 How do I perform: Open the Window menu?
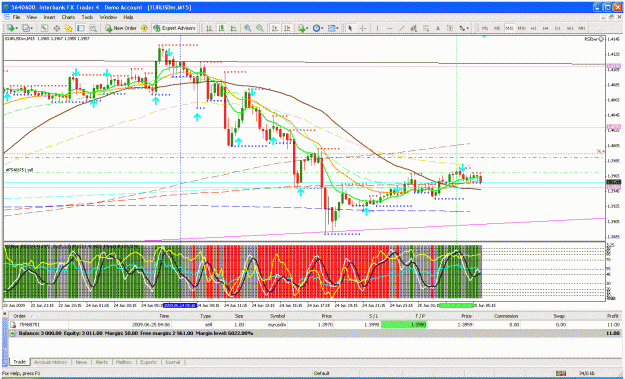(x=108, y=18)
